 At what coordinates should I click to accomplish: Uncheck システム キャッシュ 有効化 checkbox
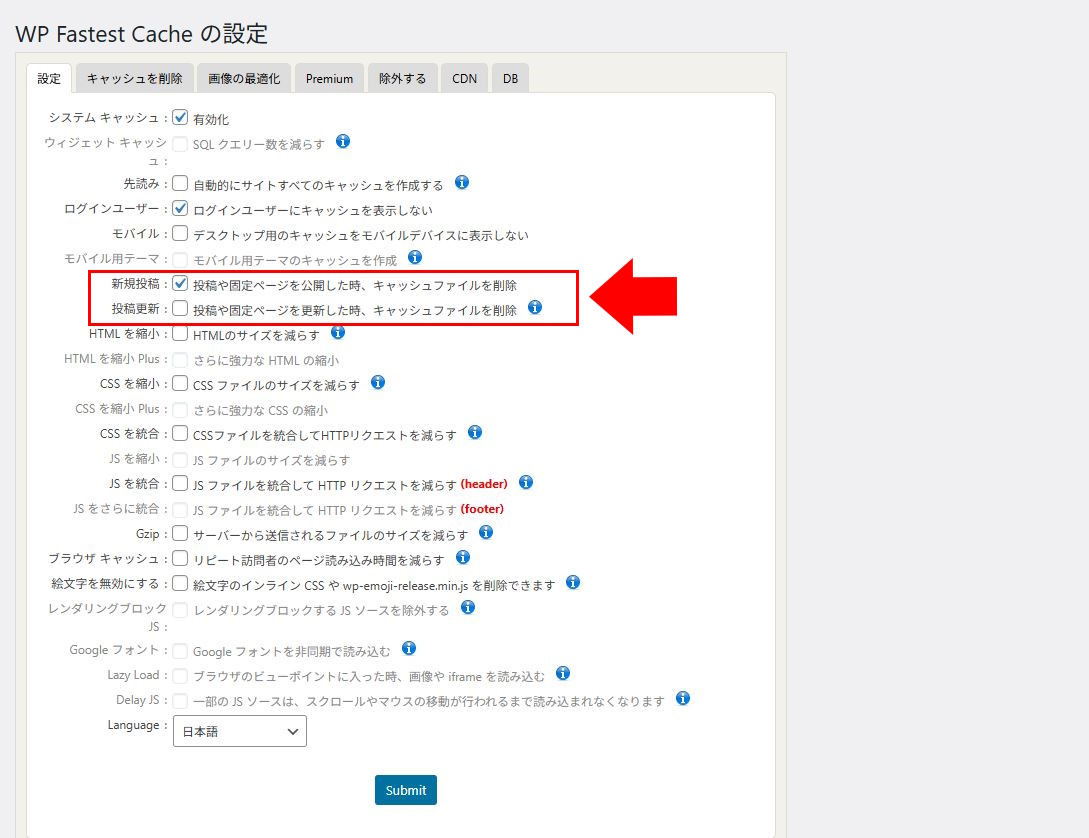[x=180, y=117]
